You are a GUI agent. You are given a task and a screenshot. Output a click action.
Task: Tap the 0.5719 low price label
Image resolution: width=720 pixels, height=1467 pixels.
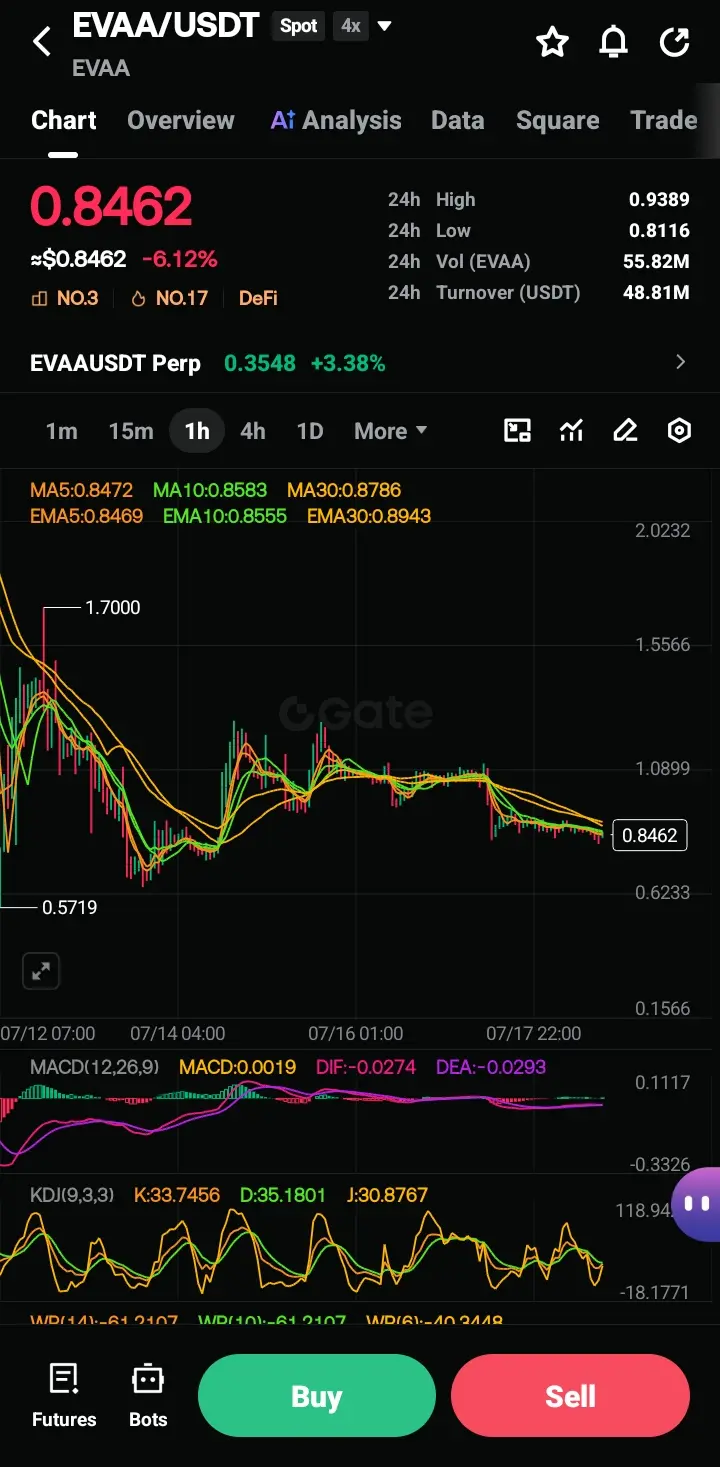coord(70,908)
